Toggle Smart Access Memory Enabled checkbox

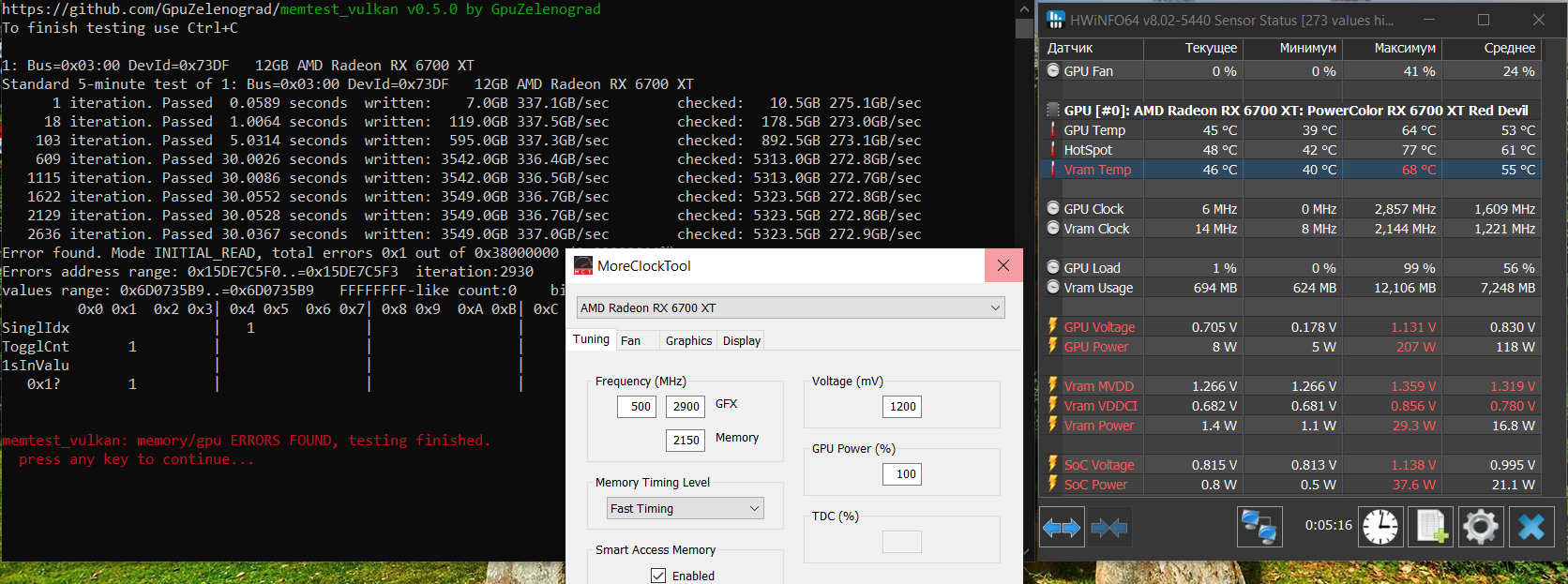point(658,576)
